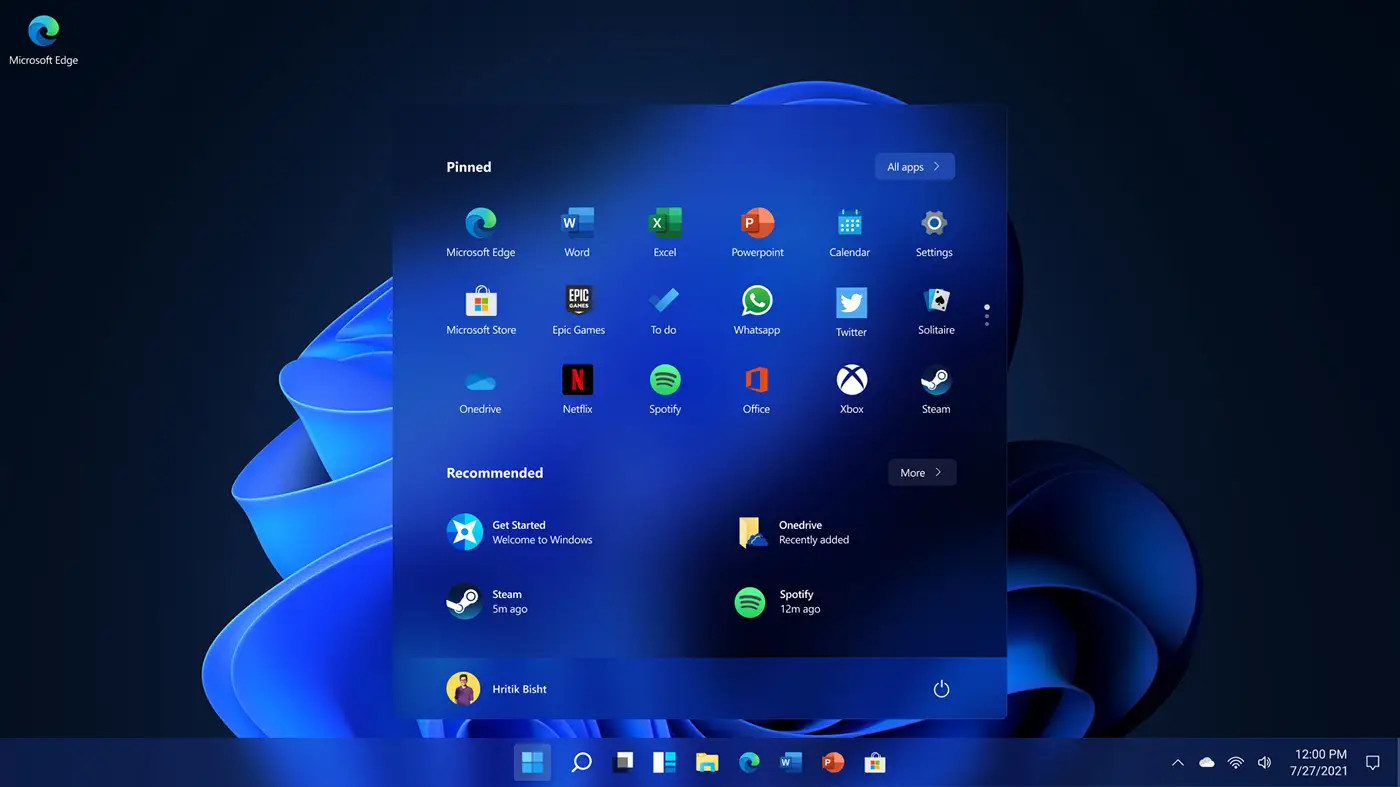Screen dimensions: 1400x787
Task: Open Hritik Bisht user account menu
Action: coord(497,689)
